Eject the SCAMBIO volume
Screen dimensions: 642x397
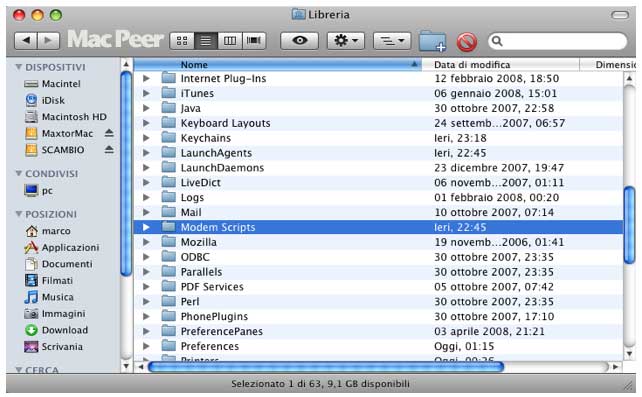[109, 149]
